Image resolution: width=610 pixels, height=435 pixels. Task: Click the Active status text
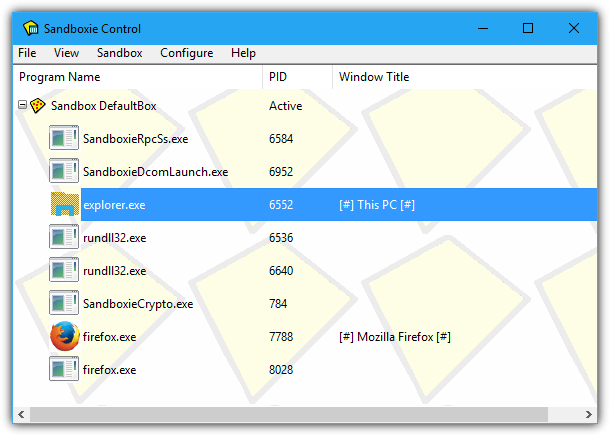[x=286, y=106]
